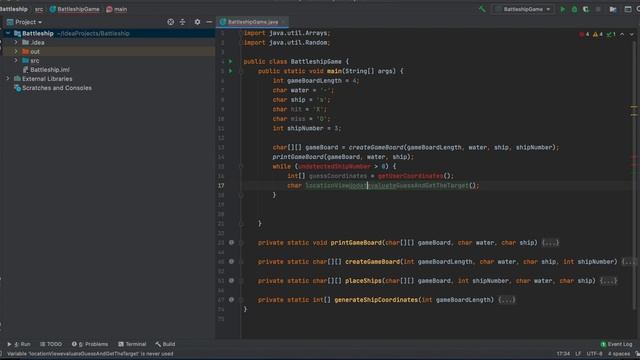Click the editor vertical scrollbar
640x360 pixels.
634,176
